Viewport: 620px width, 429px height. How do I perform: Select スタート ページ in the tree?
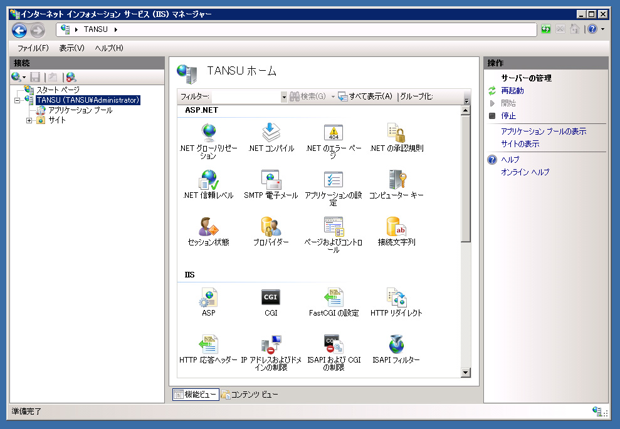coord(58,90)
